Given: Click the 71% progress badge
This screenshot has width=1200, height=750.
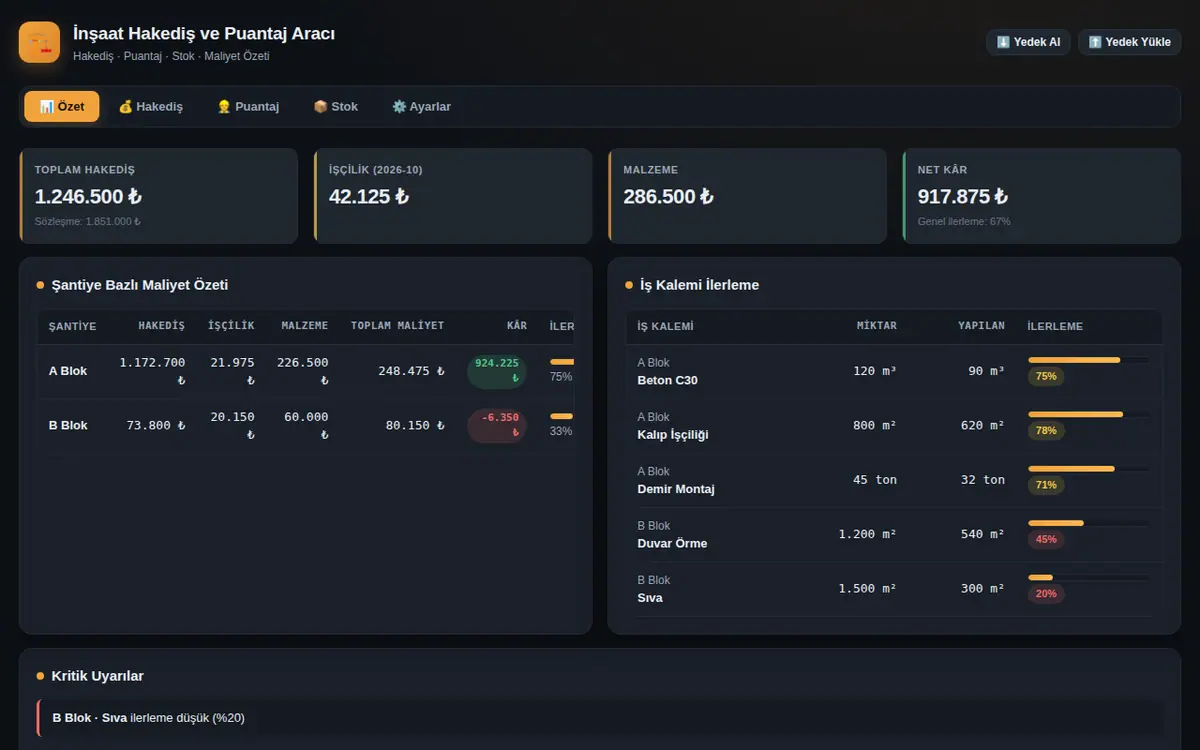Looking at the screenshot, I should 1046,485.
